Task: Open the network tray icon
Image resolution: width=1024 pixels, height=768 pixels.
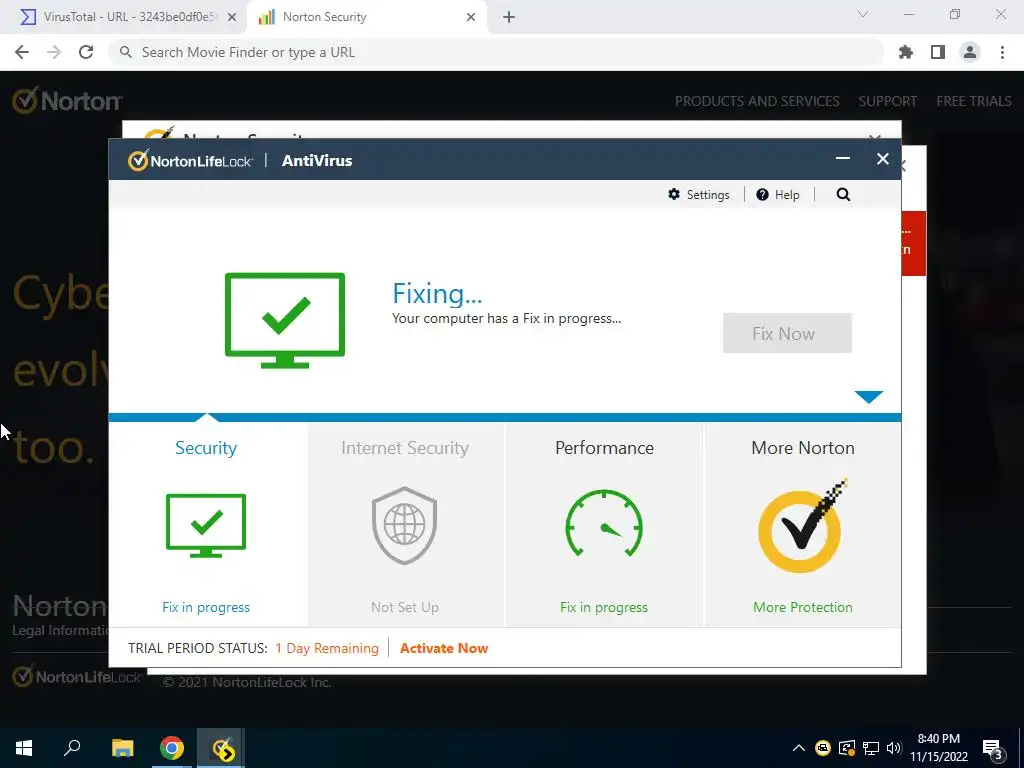Action: [871, 748]
